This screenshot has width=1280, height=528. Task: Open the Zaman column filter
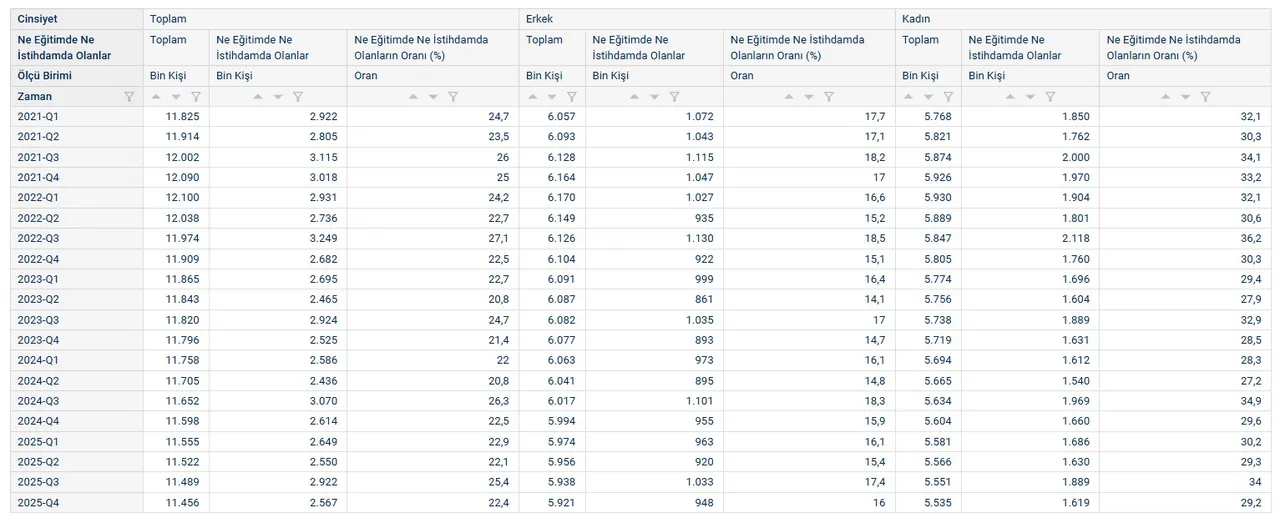point(129,97)
